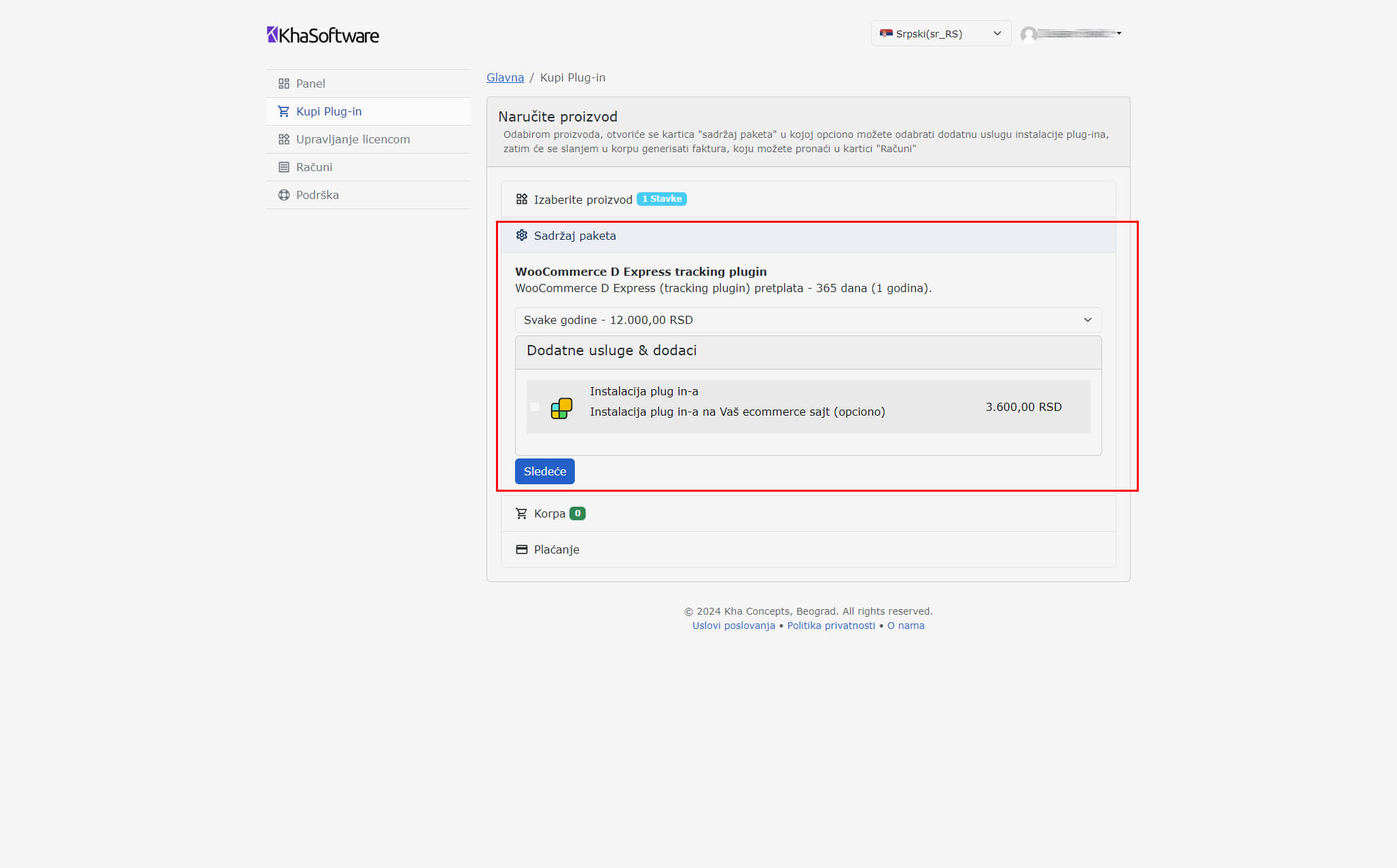Viewport: 1397px width, 868px height.
Task: Click the user avatar icon
Action: [1029, 34]
